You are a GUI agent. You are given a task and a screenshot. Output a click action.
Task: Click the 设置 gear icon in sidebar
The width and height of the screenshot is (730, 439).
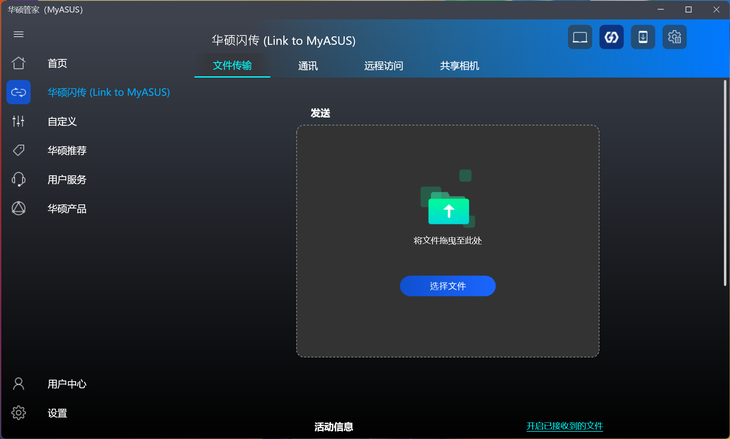(19, 412)
